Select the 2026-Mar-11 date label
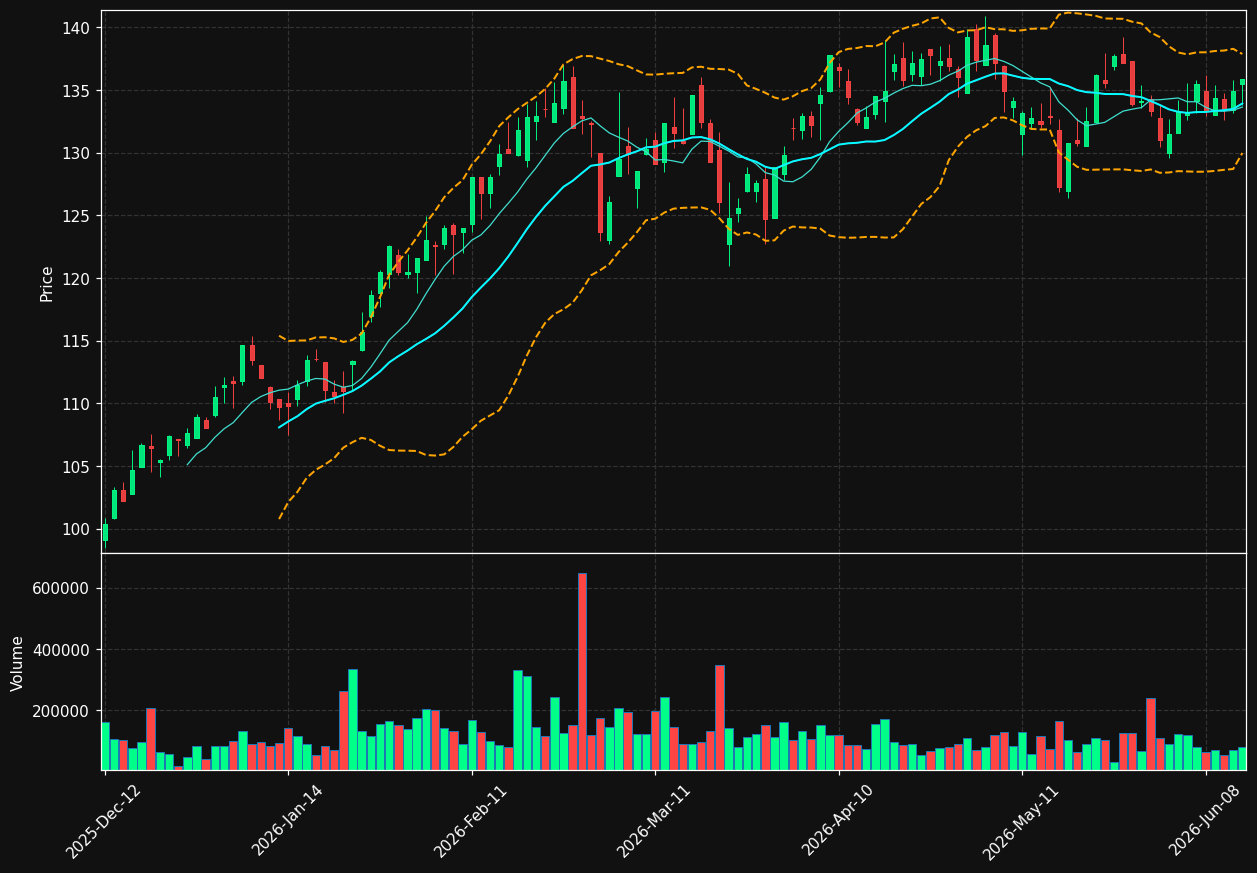 click(x=654, y=821)
